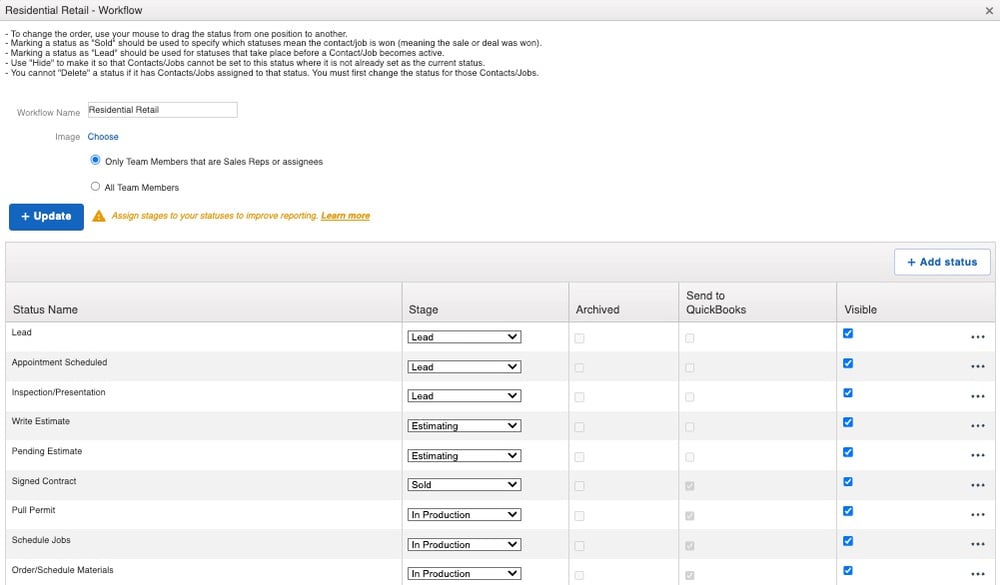Check Archived for Appointment Scheduled status
Image resolution: width=1000 pixels, height=585 pixels.
(580, 368)
